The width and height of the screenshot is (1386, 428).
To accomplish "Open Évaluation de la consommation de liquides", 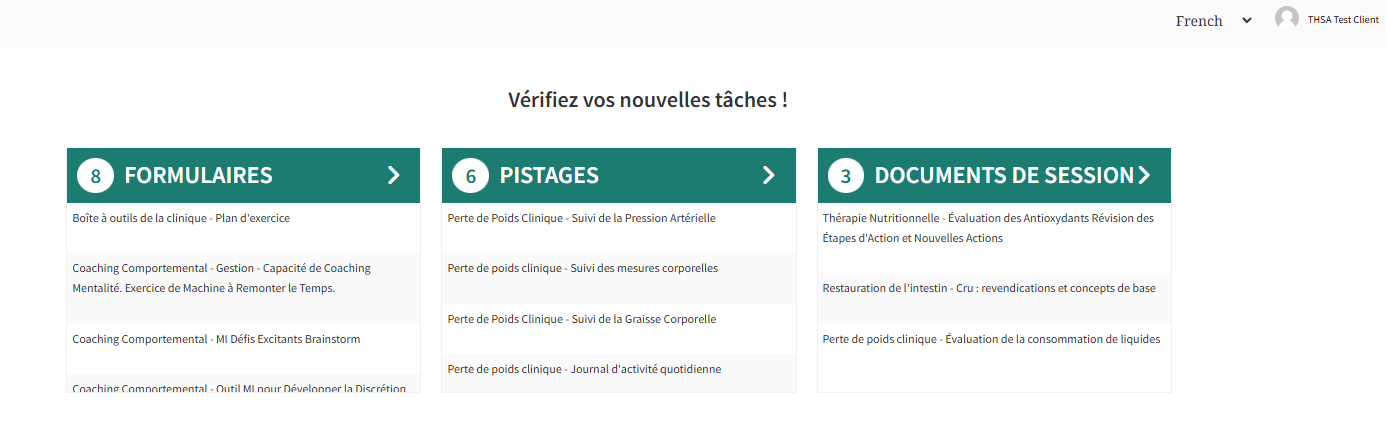I will click(990, 339).
